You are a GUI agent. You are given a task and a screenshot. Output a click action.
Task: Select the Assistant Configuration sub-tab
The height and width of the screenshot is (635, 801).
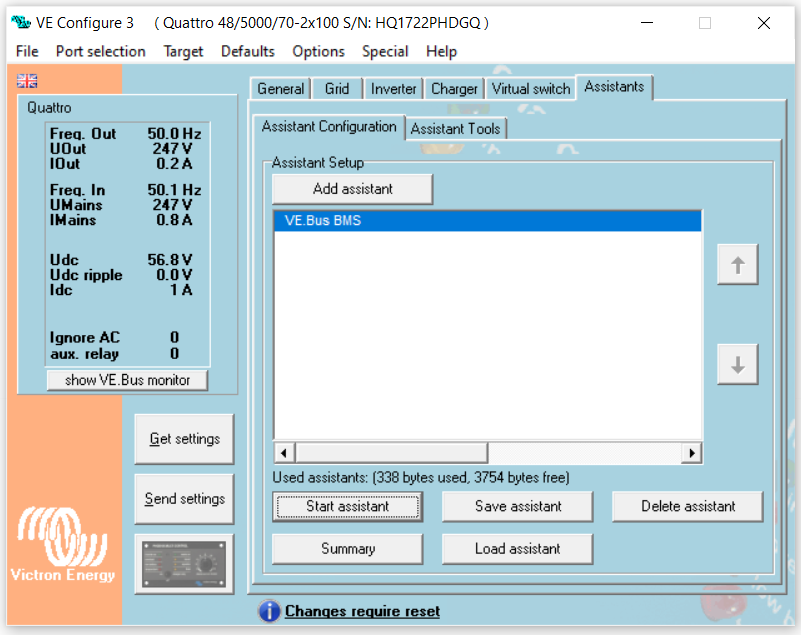point(329,127)
